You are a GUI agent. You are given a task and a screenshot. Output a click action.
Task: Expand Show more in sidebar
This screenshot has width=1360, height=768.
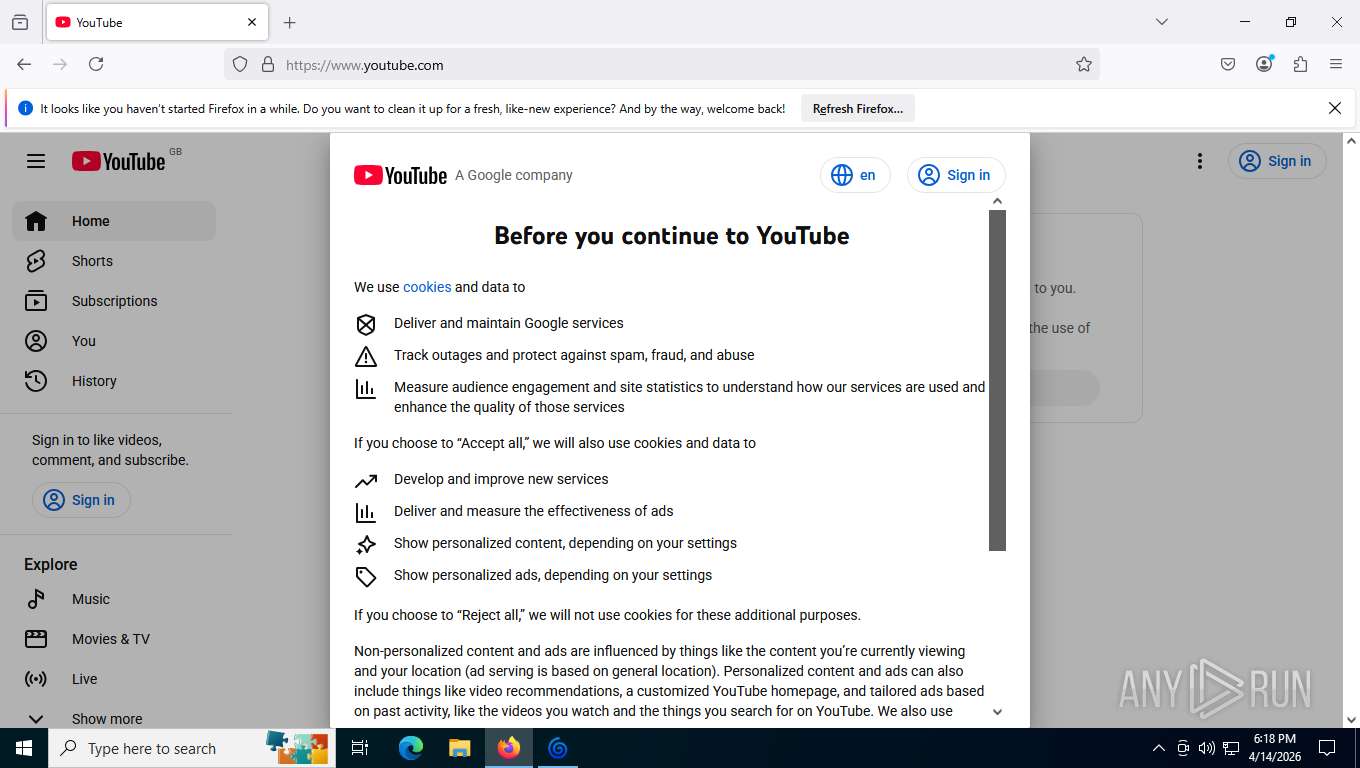[114, 718]
